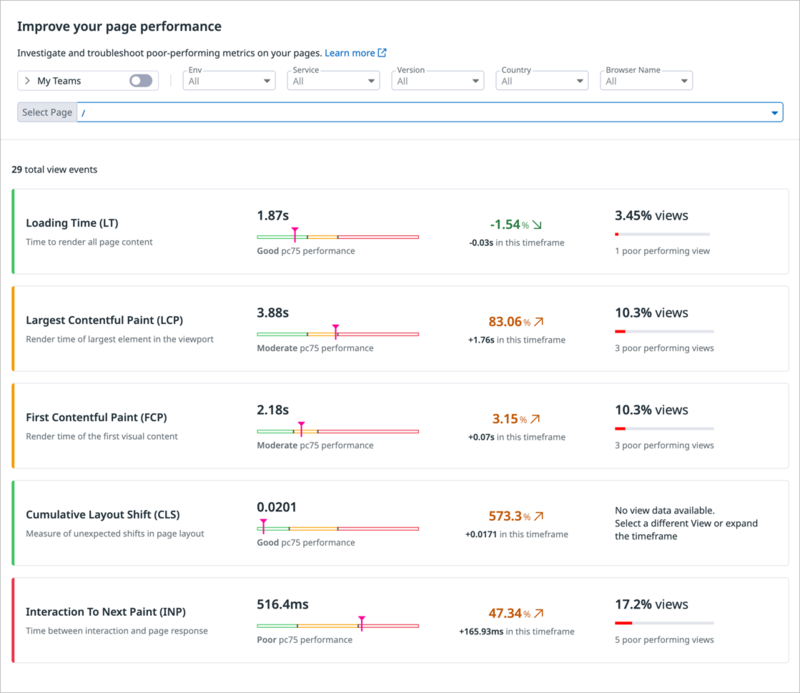The height and width of the screenshot is (693, 800).
Task: Click the downward trend arrow next to -1.54%
Action: click(x=537, y=225)
